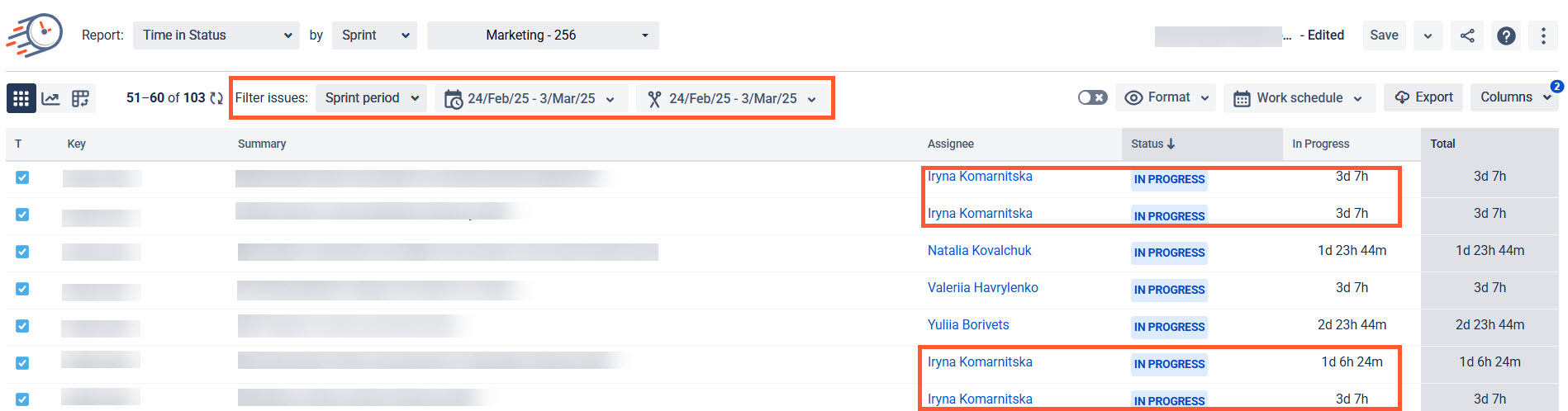Viewport: 1568px width, 411px height.
Task: Uncheck the checkbox in the second Iryna Komarnitska row
Action: click(22, 215)
